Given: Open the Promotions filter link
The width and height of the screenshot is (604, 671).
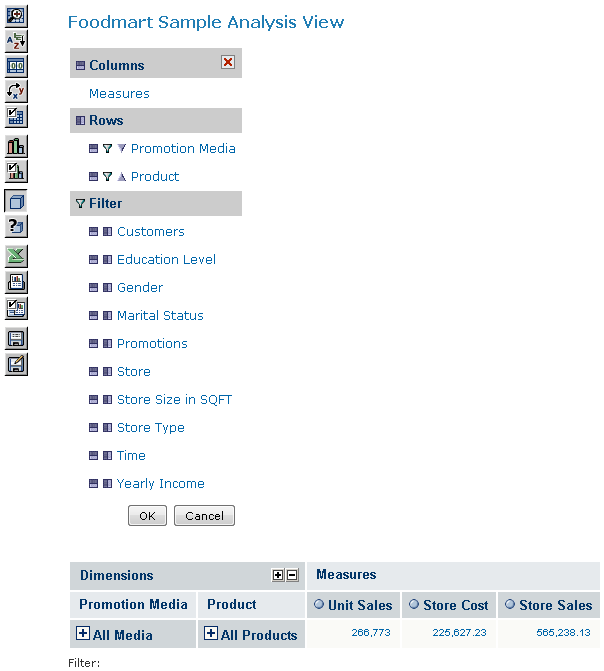Looking at the screenshot, I should tap(152, 344).
